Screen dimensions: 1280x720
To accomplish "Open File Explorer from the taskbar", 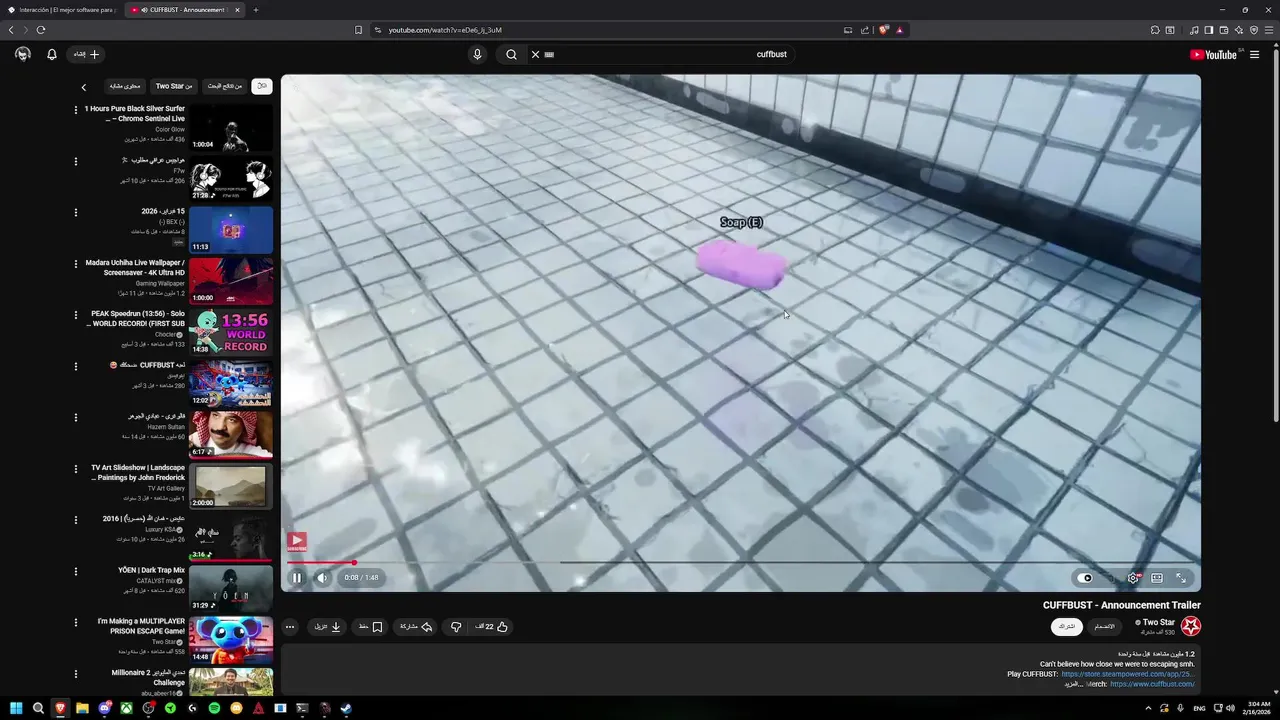I will pyautogui.click(x=82, y=708).
